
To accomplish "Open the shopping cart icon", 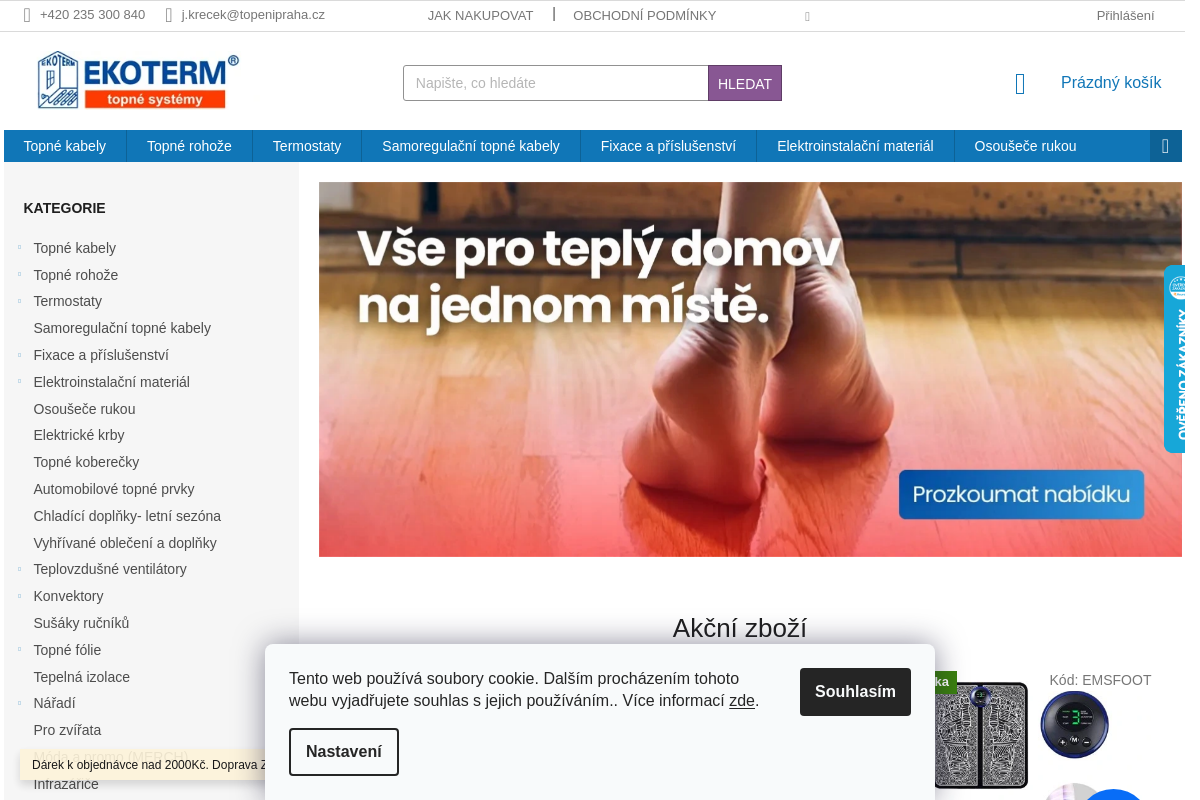I will (x=1020, y=84).
